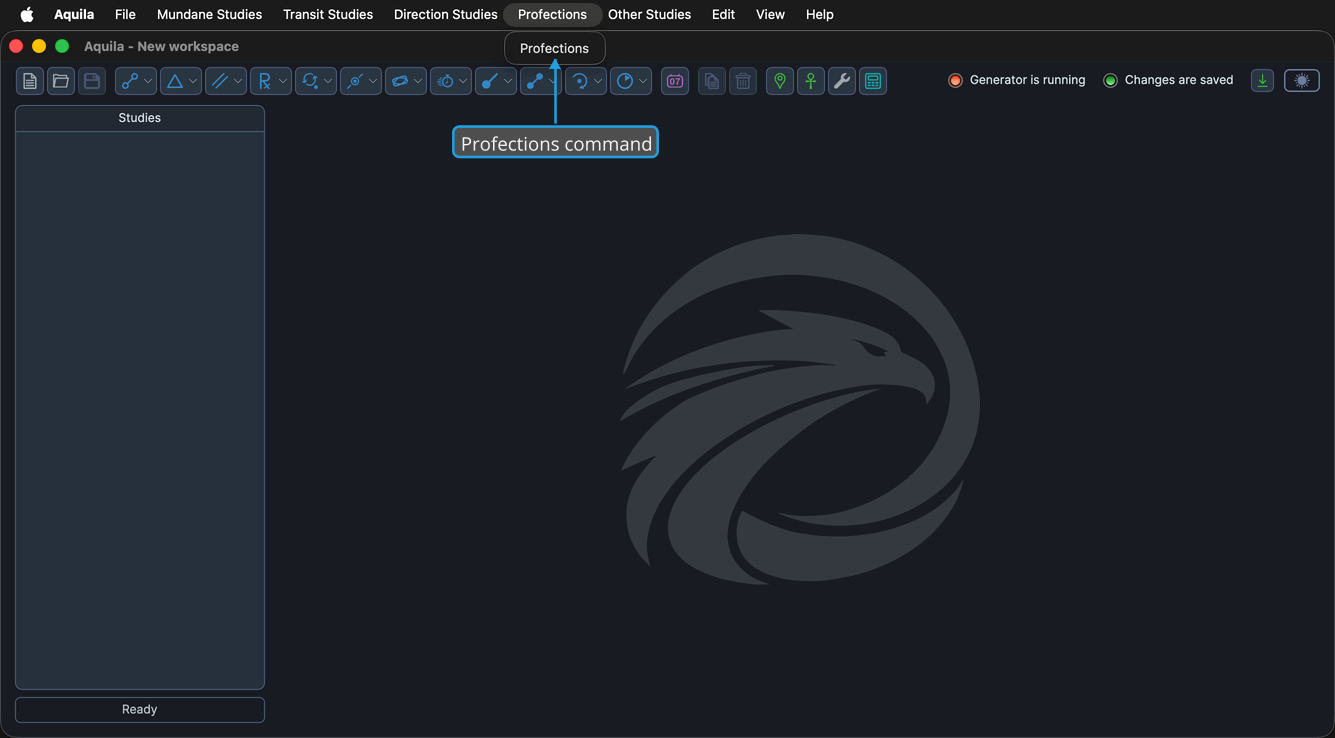Open the Other Studies menu
This screenshot has width=1335, height=738.
(650, 15)
